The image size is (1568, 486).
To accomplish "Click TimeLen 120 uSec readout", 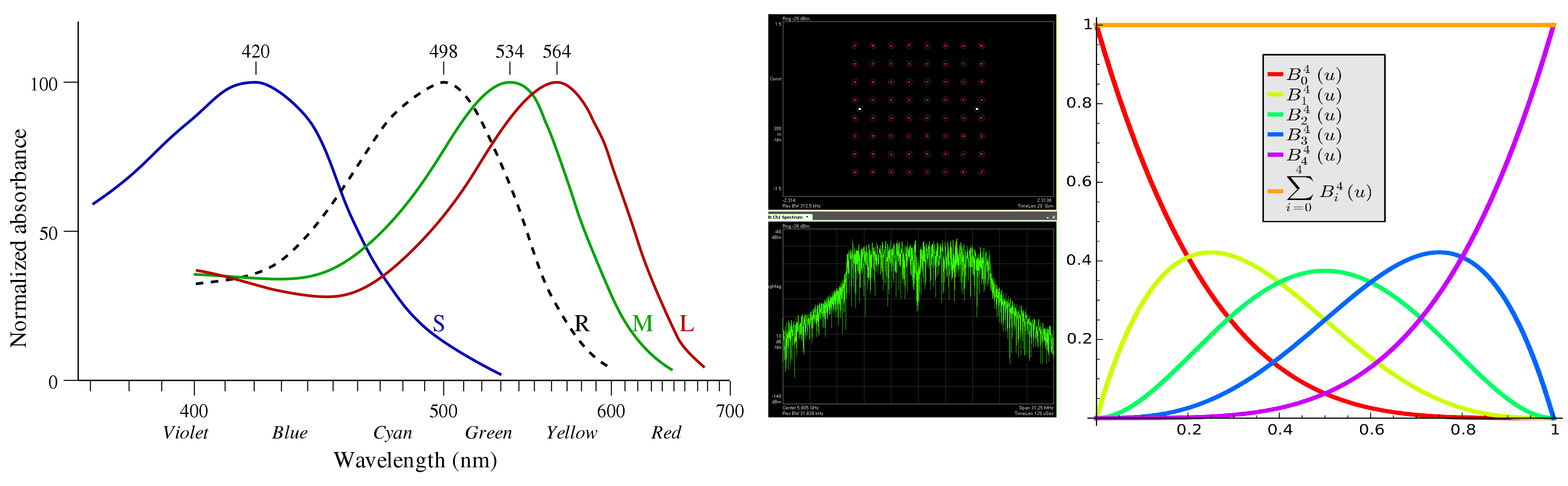I will [1034, 413].
